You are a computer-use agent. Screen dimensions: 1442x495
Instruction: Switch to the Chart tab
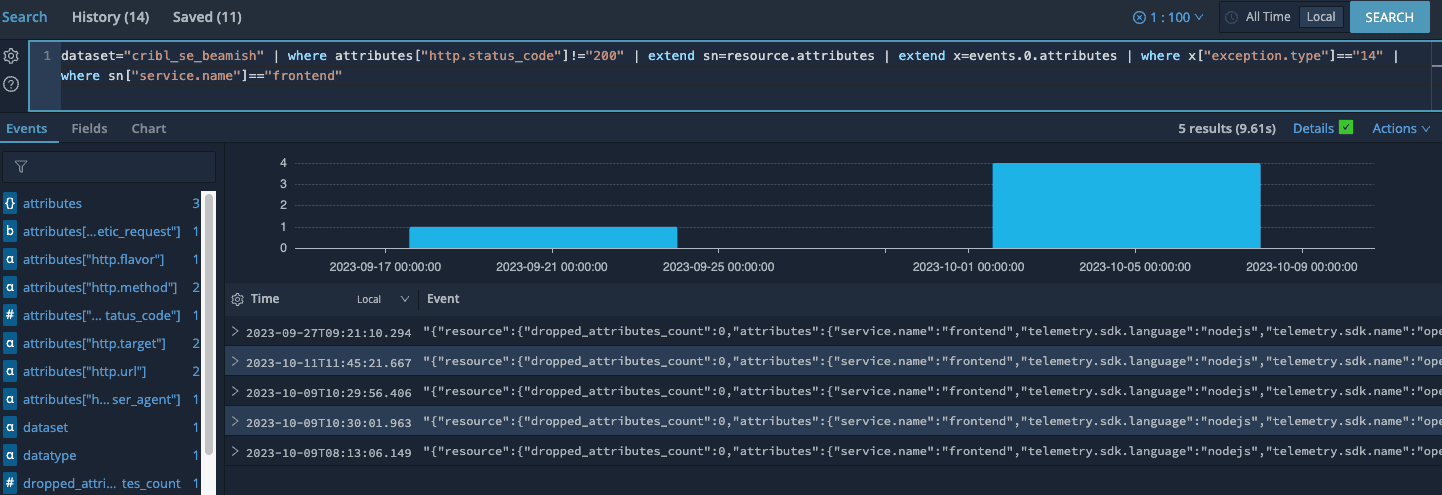pos(148,128)
